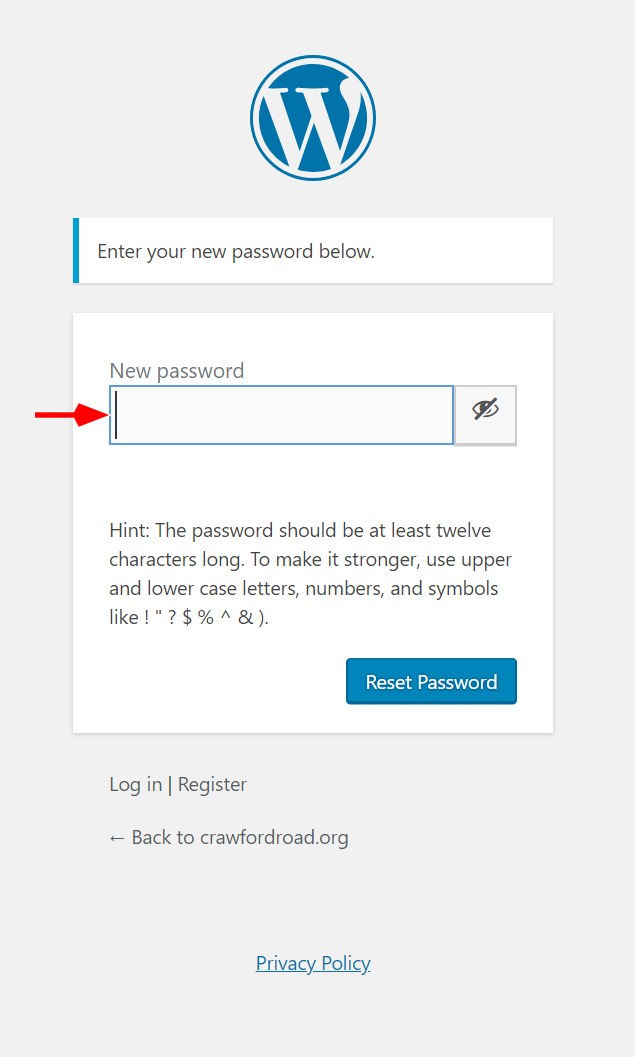Image resolution: width=635 pixels, height=1057 pixels.
Task: Click the "New password" field label
Action: [176, 371]
